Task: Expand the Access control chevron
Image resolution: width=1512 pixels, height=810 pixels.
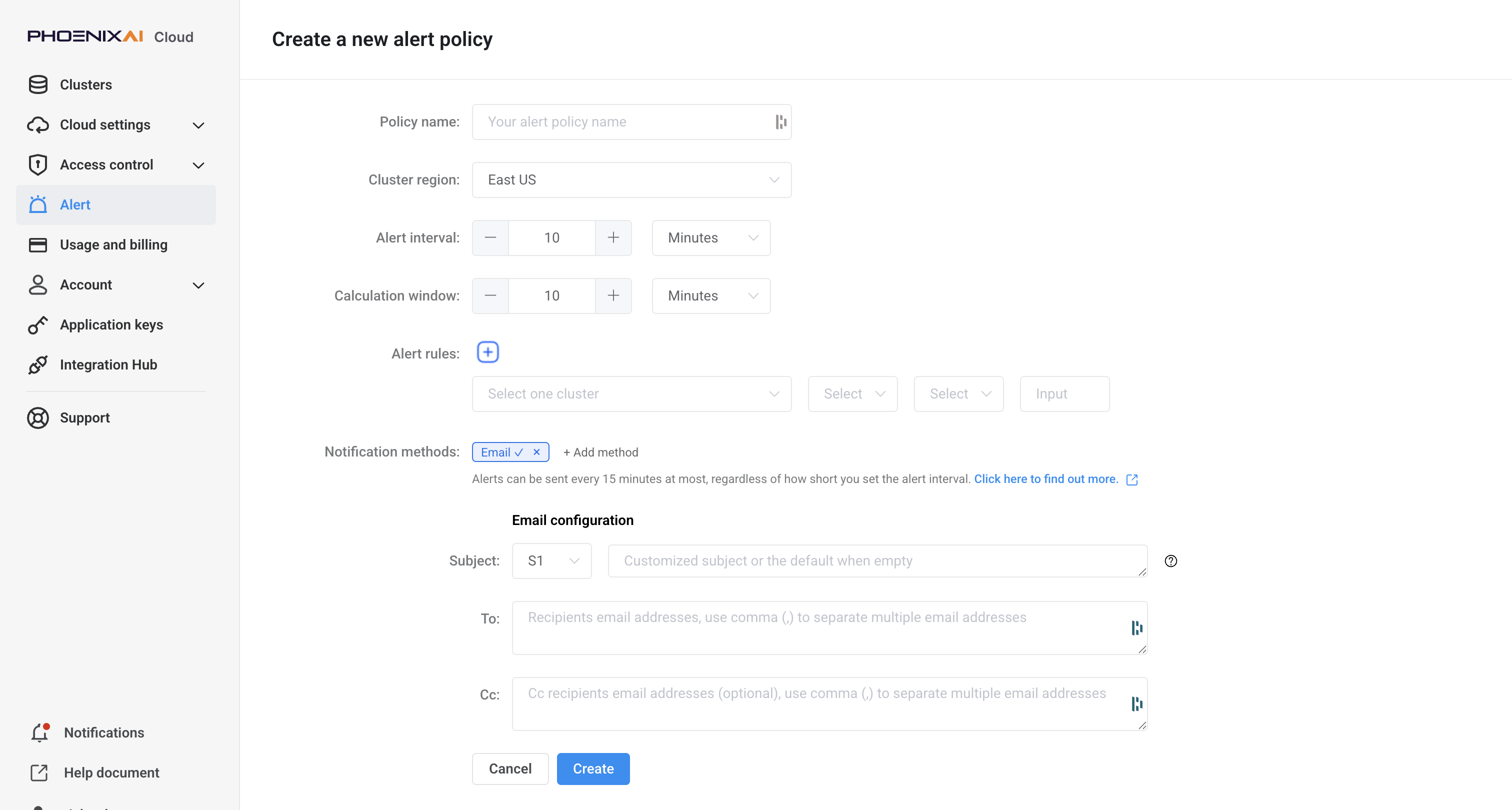Action: pyautogui.click(x=198, y=165)
